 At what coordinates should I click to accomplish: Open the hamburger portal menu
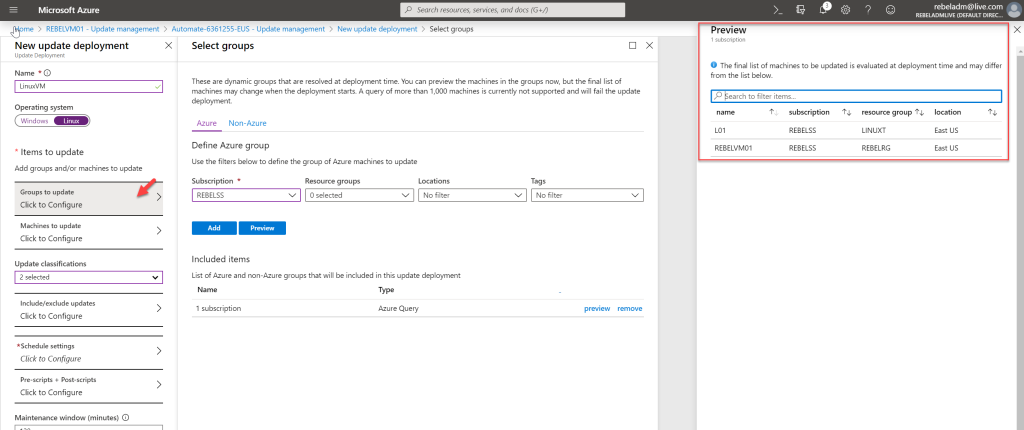point(14,9)
